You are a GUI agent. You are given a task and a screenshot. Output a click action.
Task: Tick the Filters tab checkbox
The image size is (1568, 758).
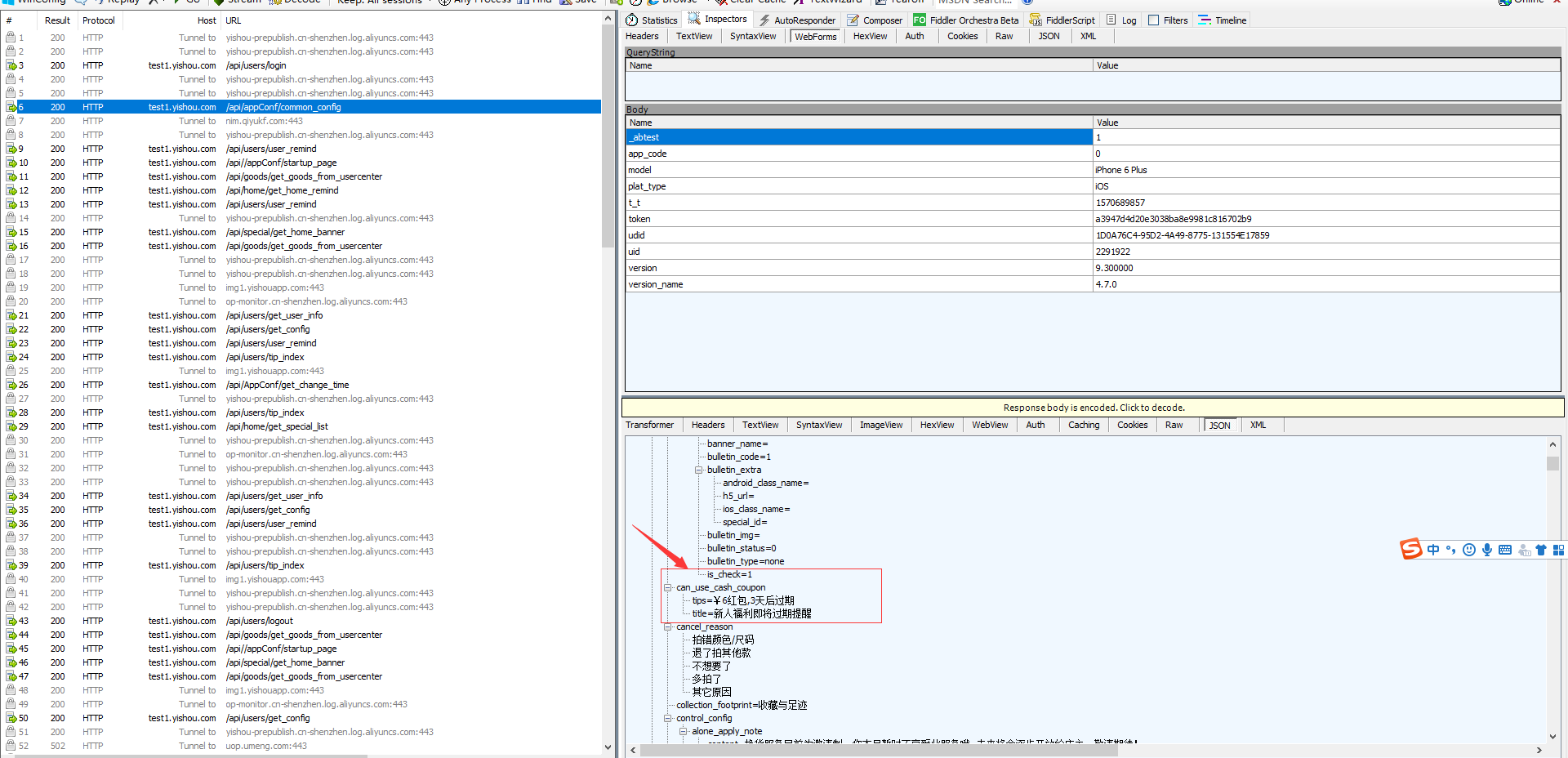[1154, 20]
